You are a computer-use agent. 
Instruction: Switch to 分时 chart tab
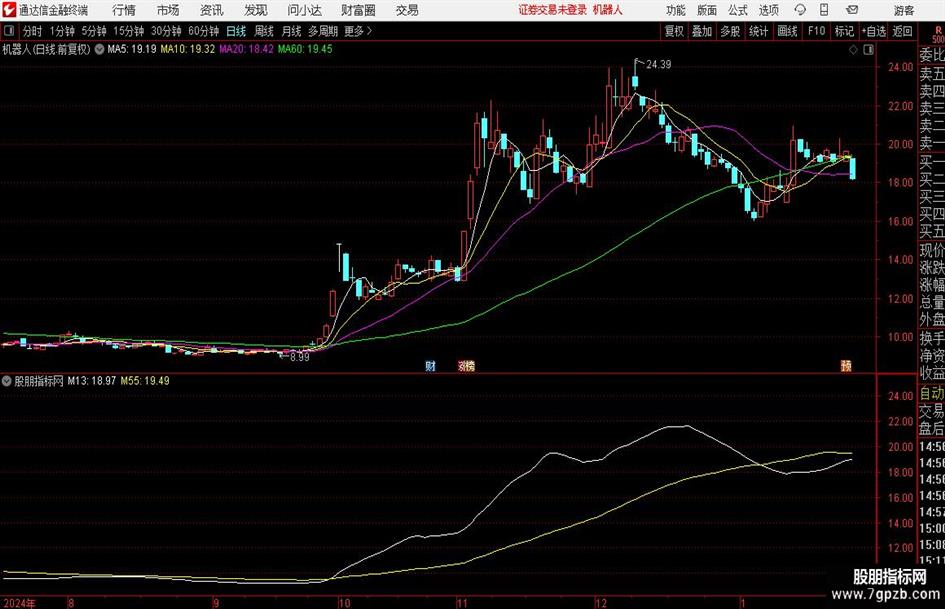pyautogui.click(x=32, y=31)
